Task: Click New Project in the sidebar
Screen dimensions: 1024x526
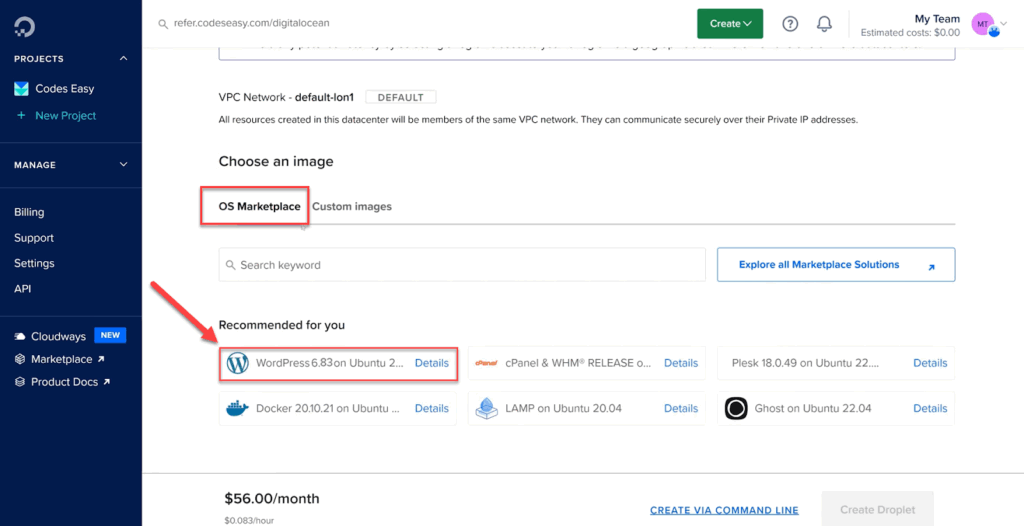Action: pyautogui.click(x=65, y=116)
